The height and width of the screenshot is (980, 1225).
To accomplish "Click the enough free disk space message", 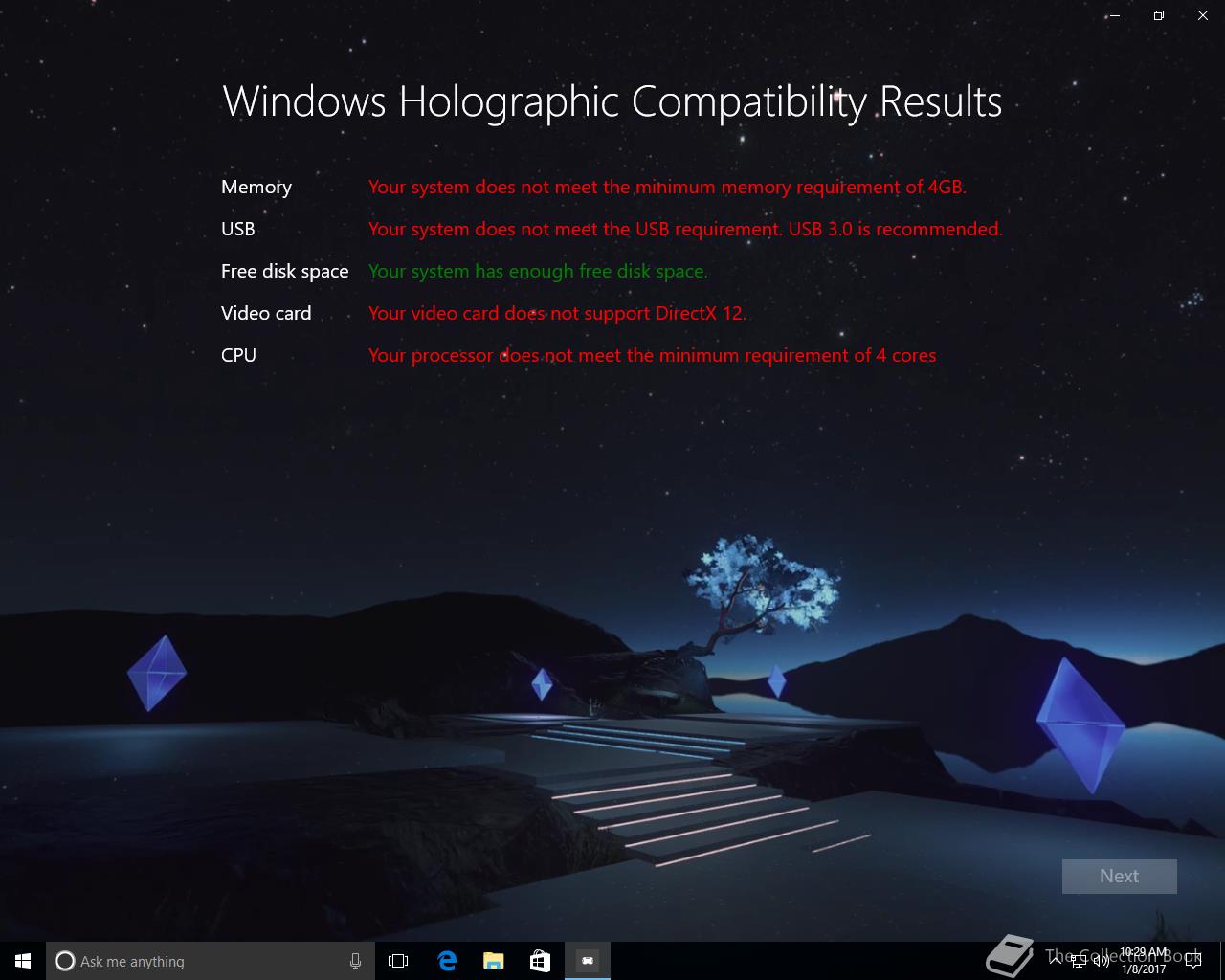I will (538, 271).
